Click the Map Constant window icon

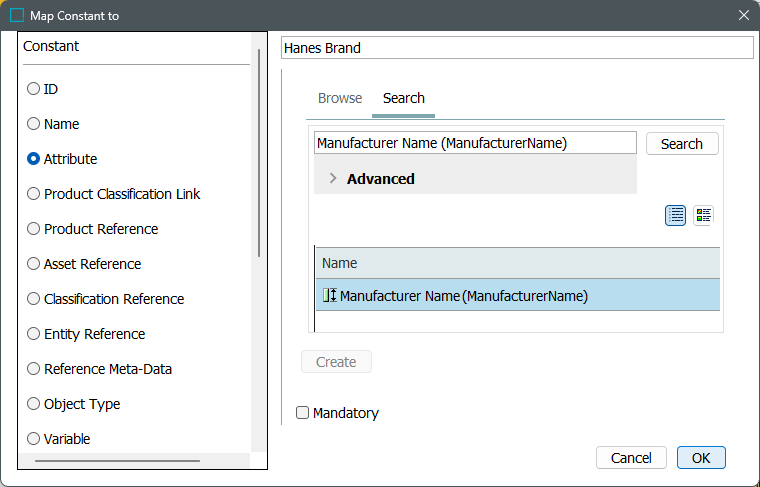pyautogui.click(x=17, y=16)
